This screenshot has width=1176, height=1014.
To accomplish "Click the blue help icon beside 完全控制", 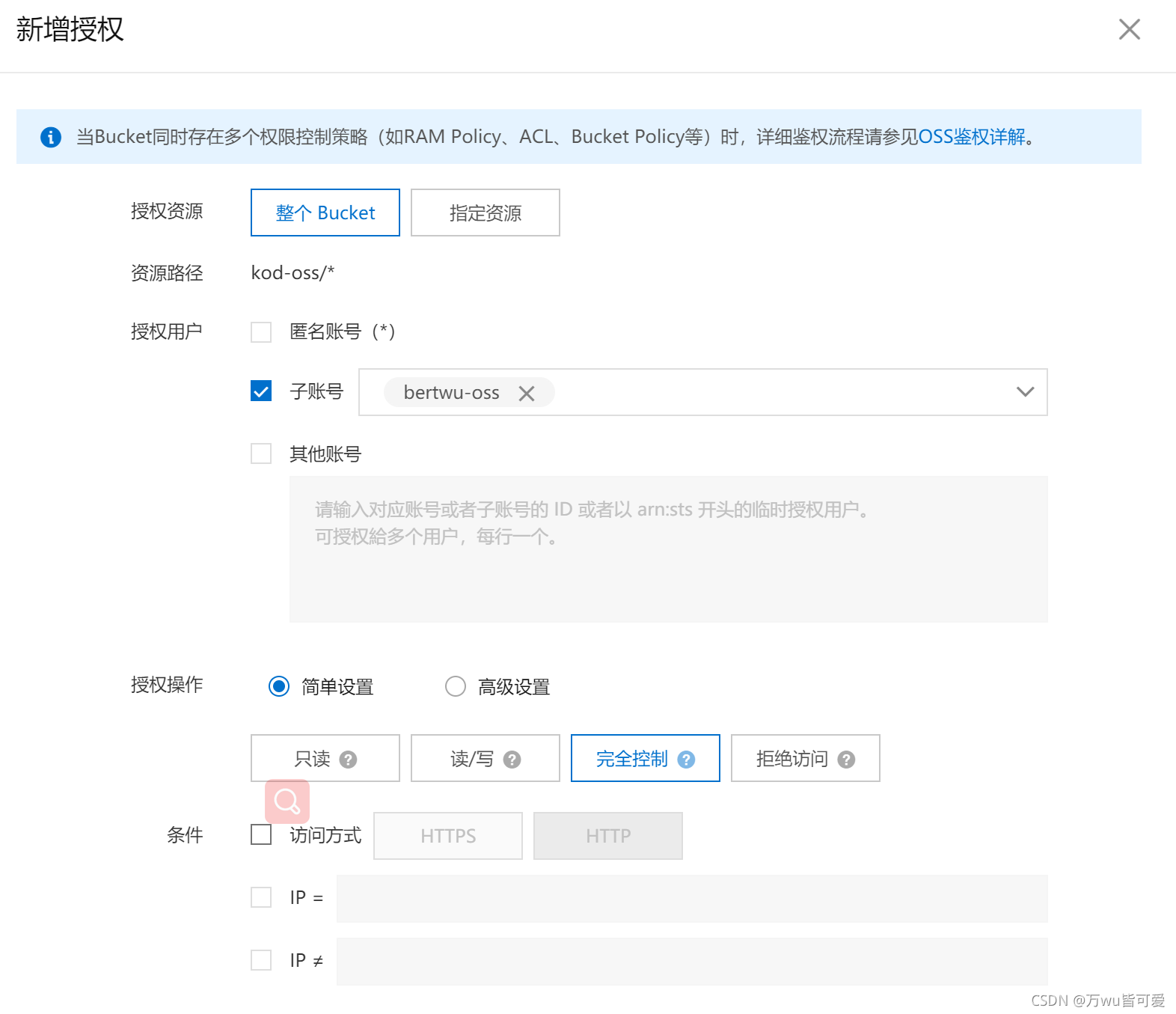I will (686, 760).
